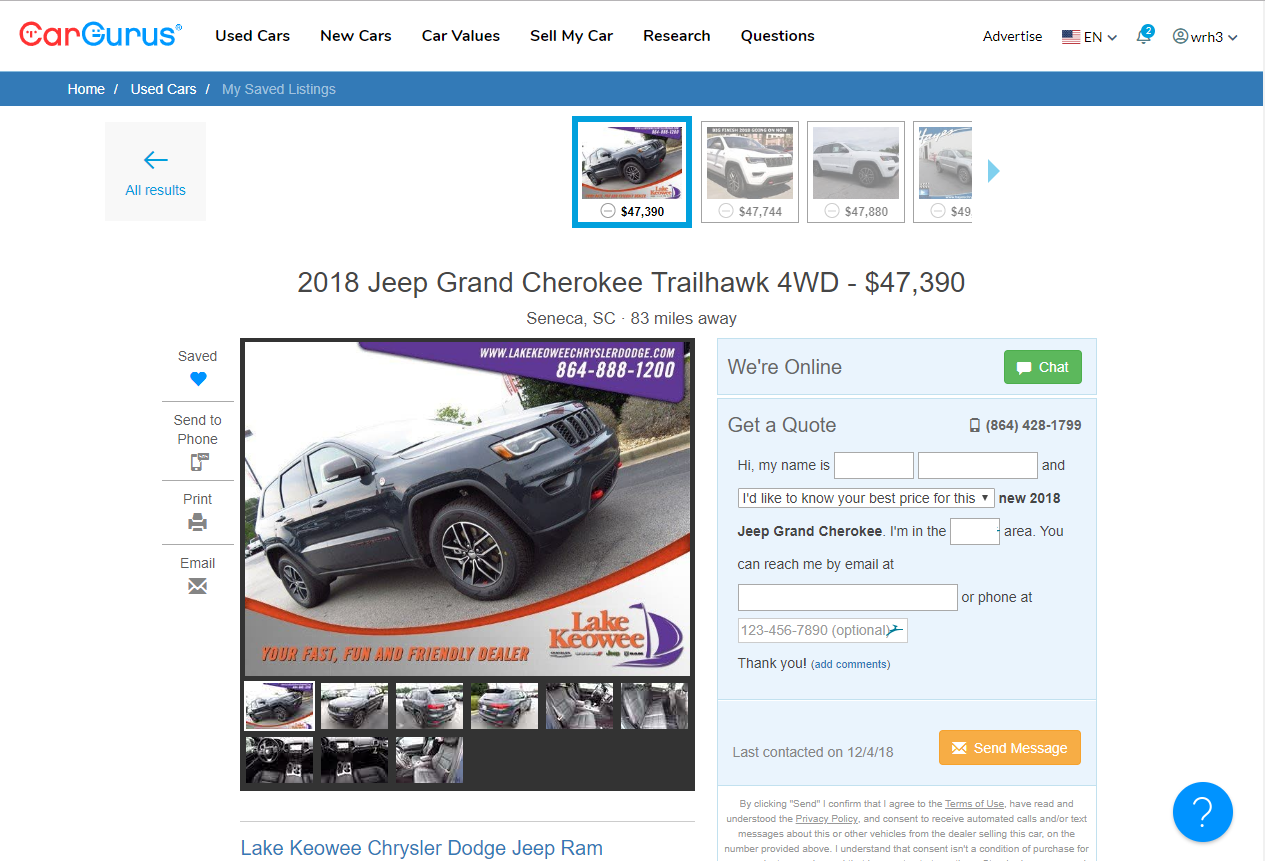Click the Email envelope icon

198,586
